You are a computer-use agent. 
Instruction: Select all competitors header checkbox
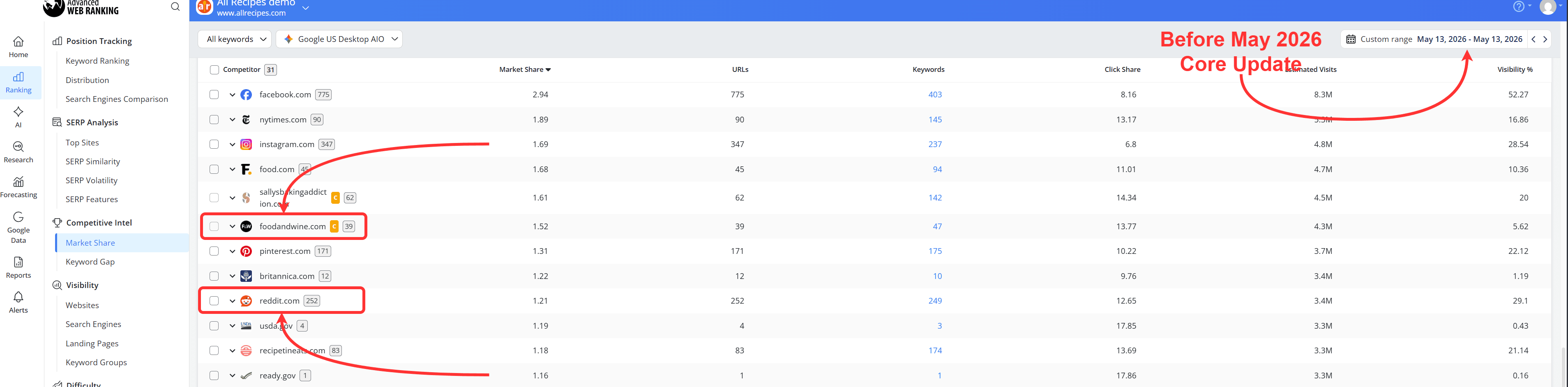(x=214, y=70)
